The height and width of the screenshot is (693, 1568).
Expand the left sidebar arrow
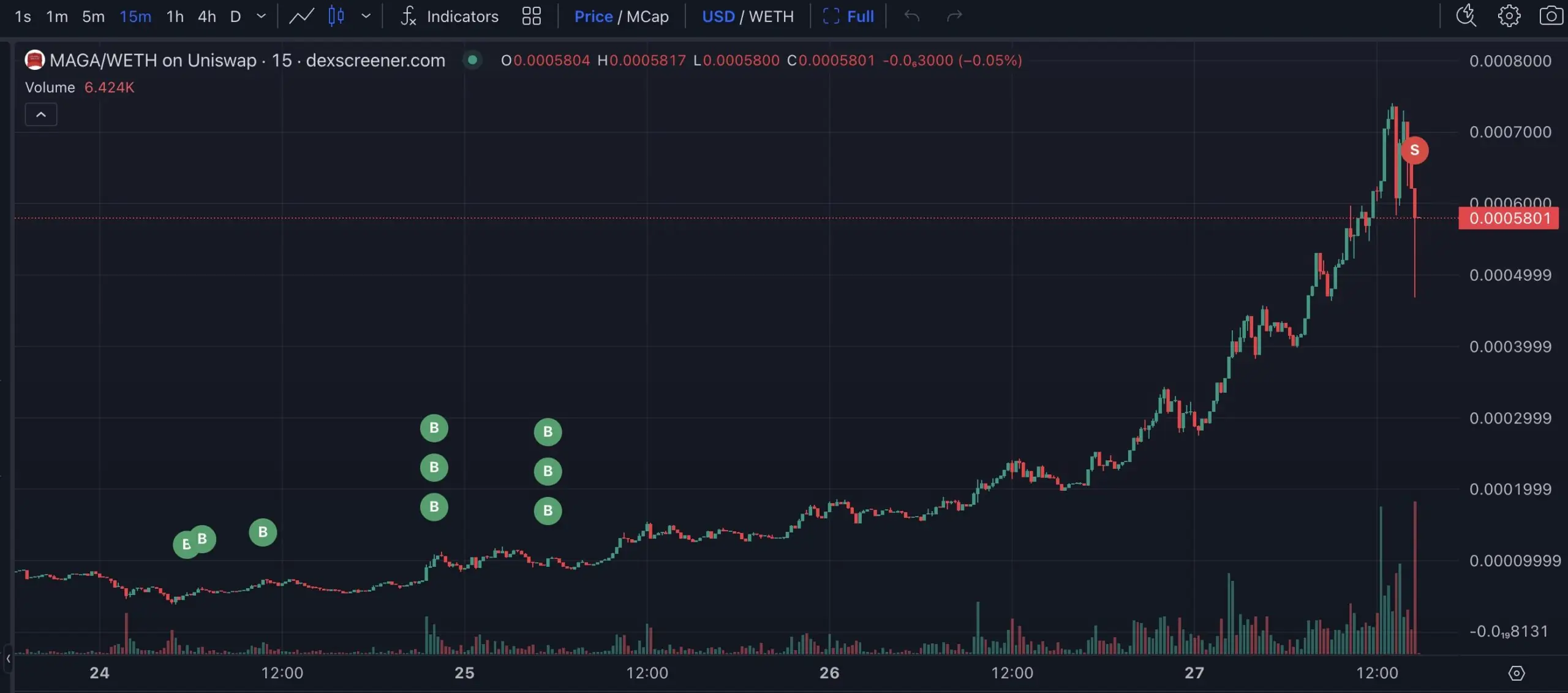[x=8, y=659]
